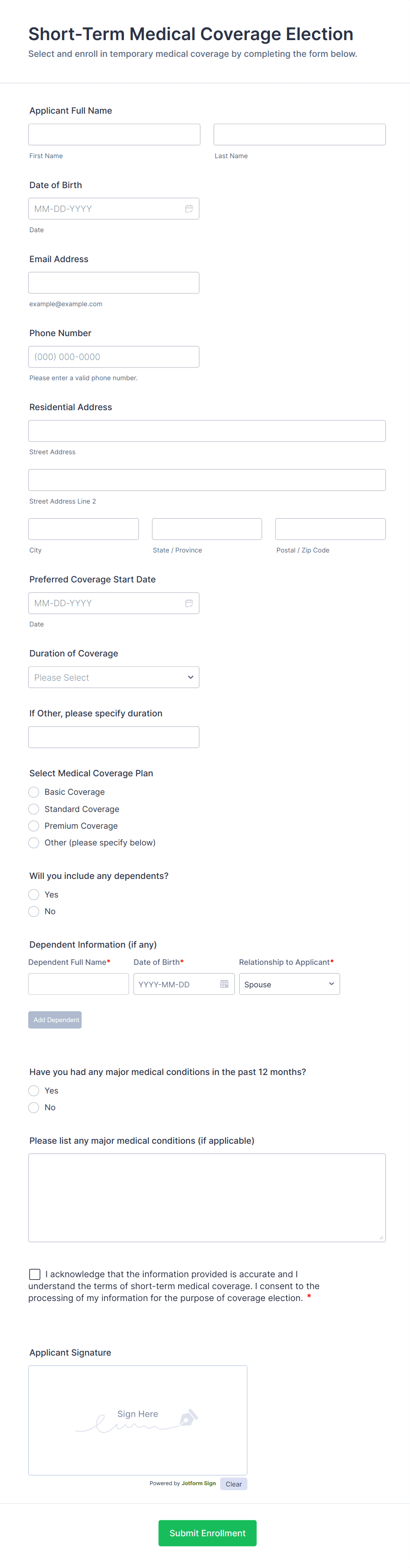
Task: Select Yes for including dependents
Action: [x=34, y=894]
